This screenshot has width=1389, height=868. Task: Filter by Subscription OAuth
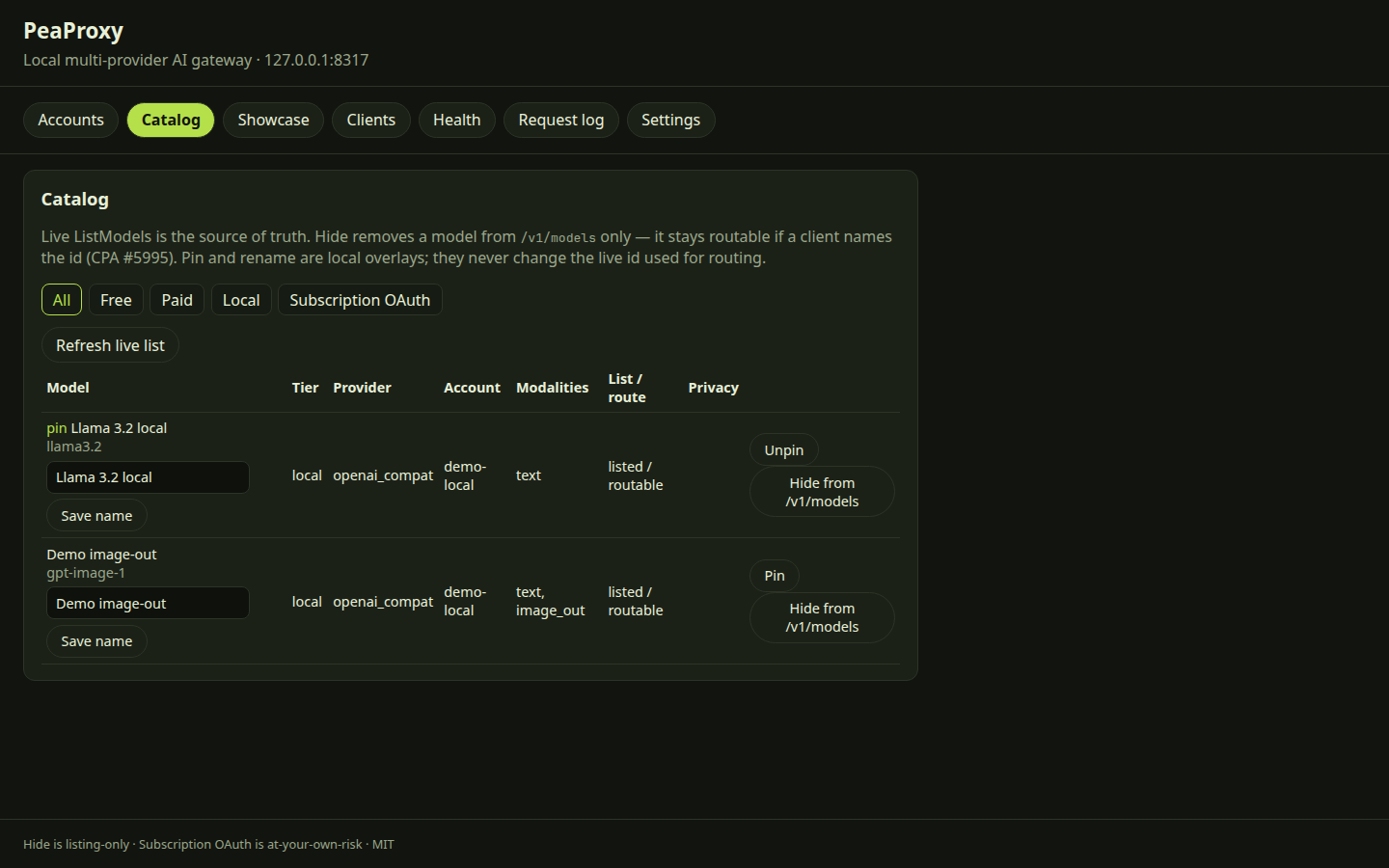(x=360, y=300)
